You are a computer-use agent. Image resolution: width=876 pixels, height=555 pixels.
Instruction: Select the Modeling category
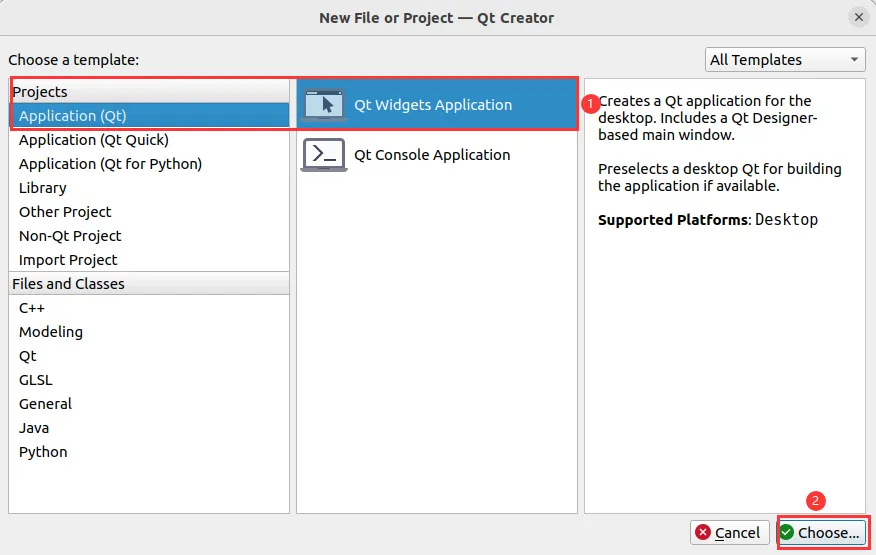(x=149, y=332)
